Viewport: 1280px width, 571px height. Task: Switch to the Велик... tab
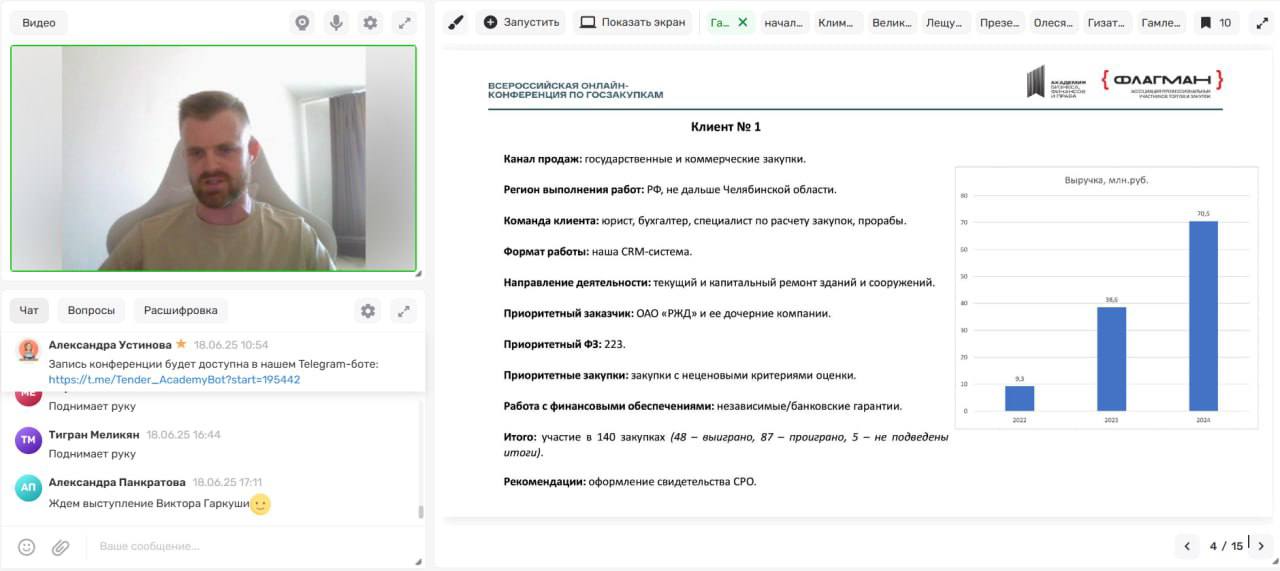pyautogui.click(x=891, y=22)
